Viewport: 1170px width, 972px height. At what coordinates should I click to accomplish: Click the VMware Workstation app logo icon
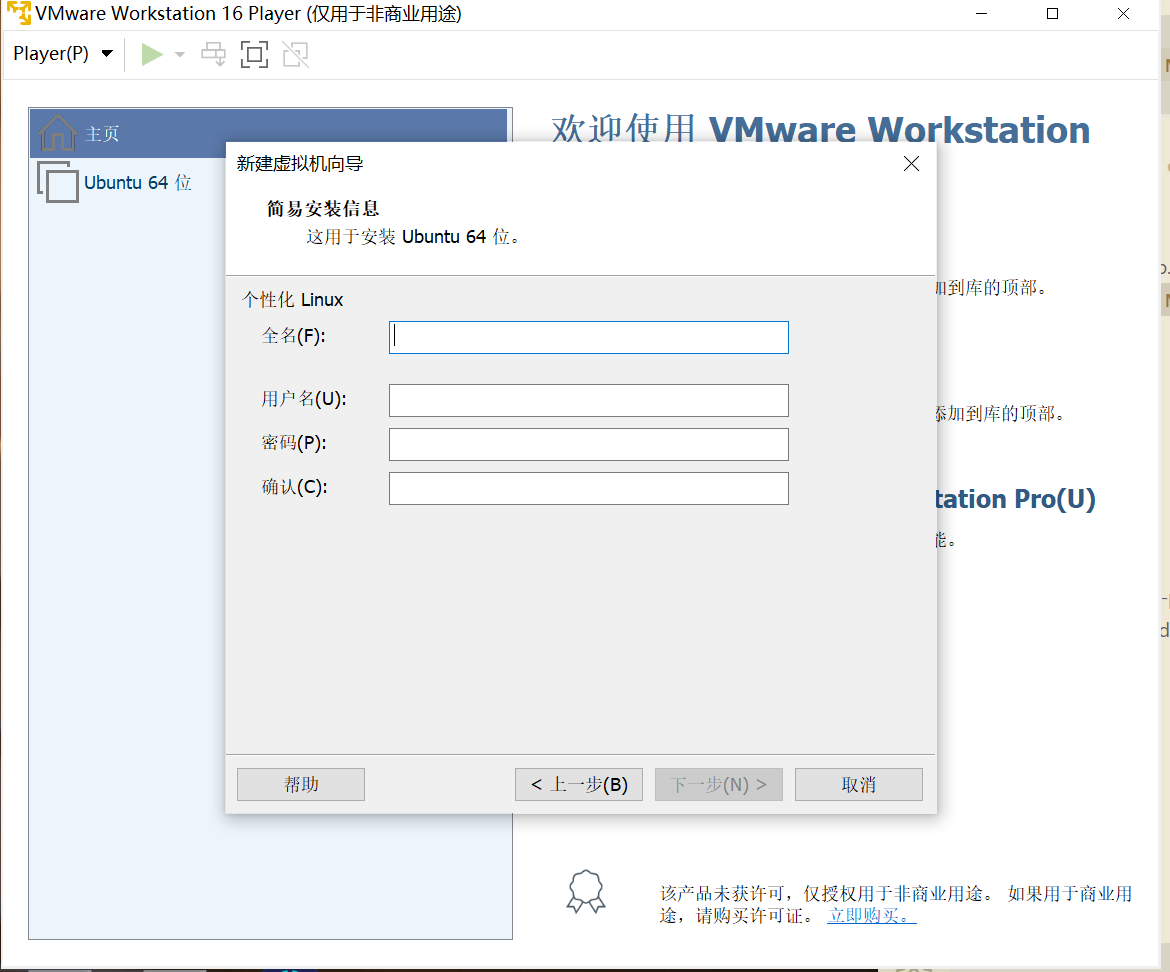click(18, 13)
